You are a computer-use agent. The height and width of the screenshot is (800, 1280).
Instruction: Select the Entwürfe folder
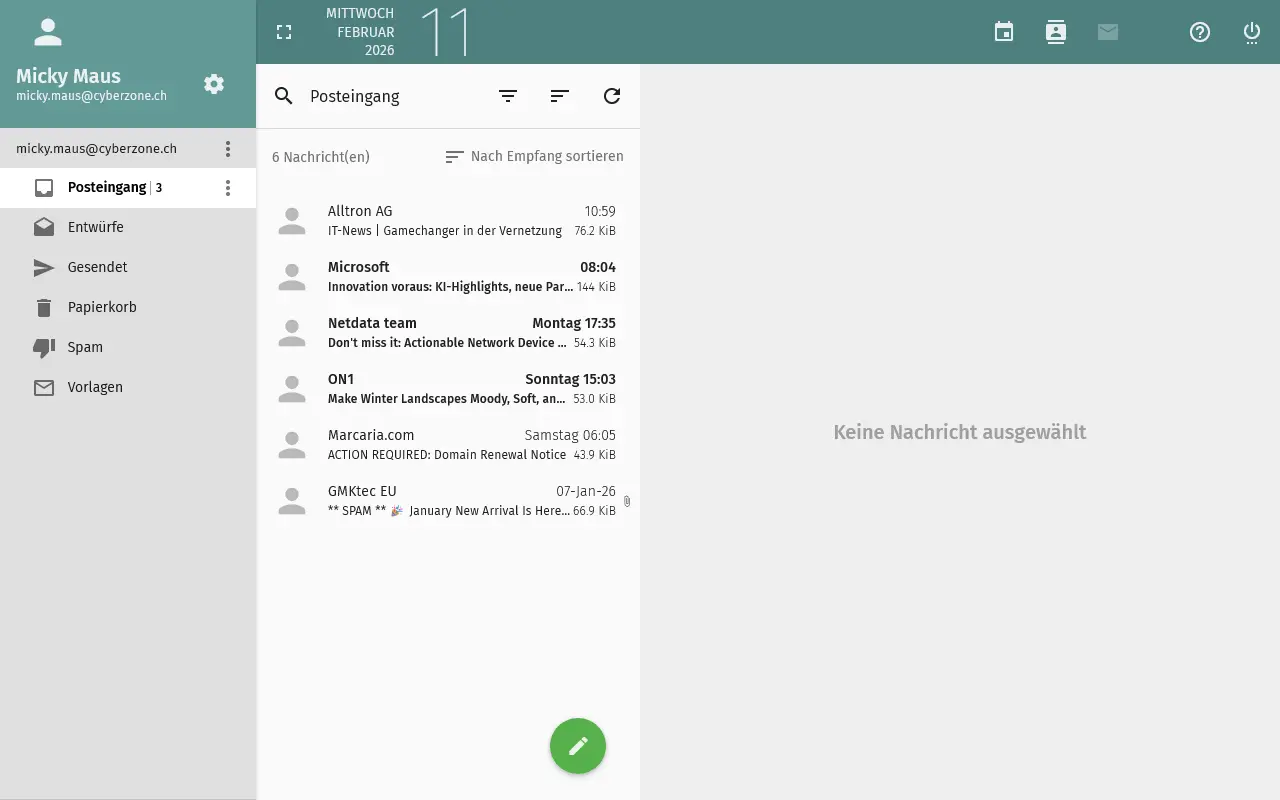click(96, 227)
